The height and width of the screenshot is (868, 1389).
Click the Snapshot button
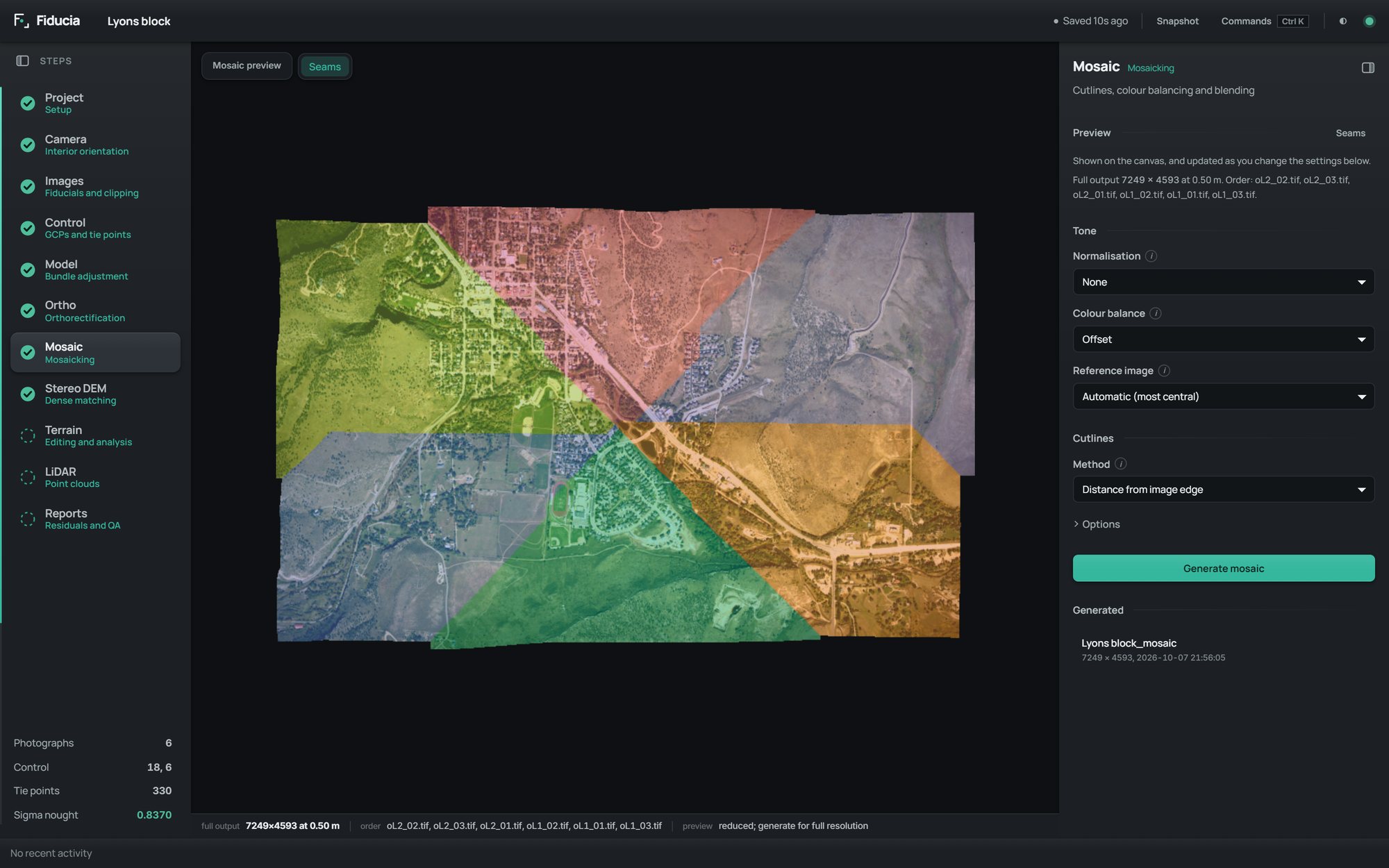tap(1177, 22)
